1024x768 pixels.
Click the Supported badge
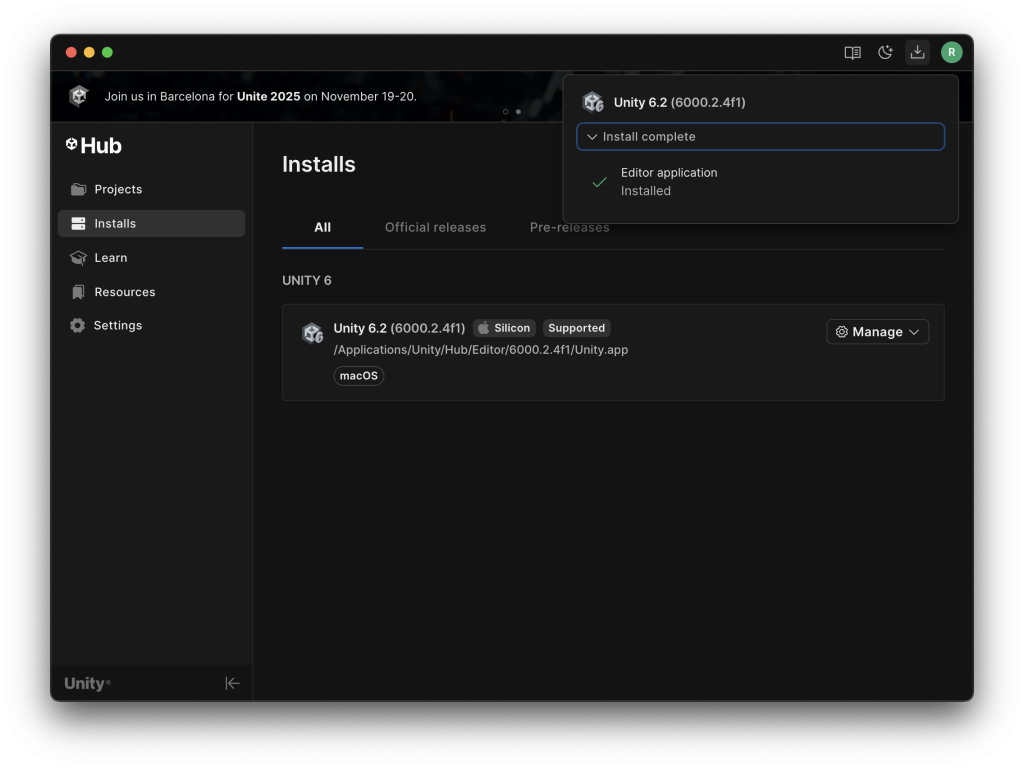(x=577, y=328)
